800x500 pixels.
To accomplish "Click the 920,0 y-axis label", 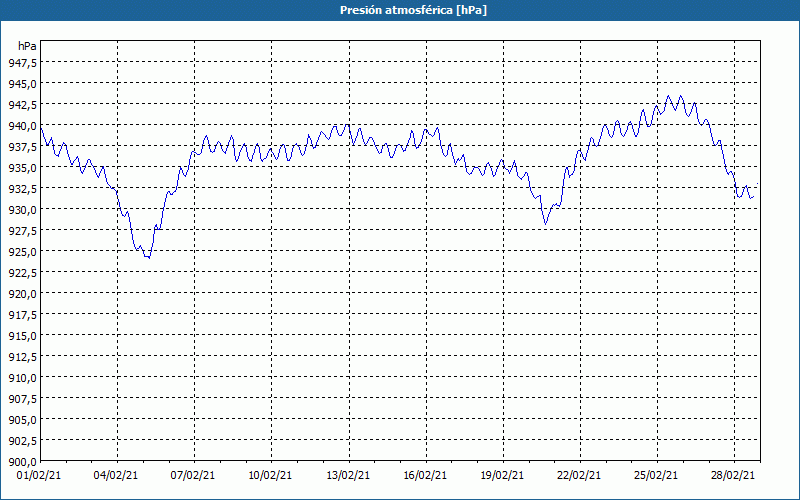I will tap(22, 293).
